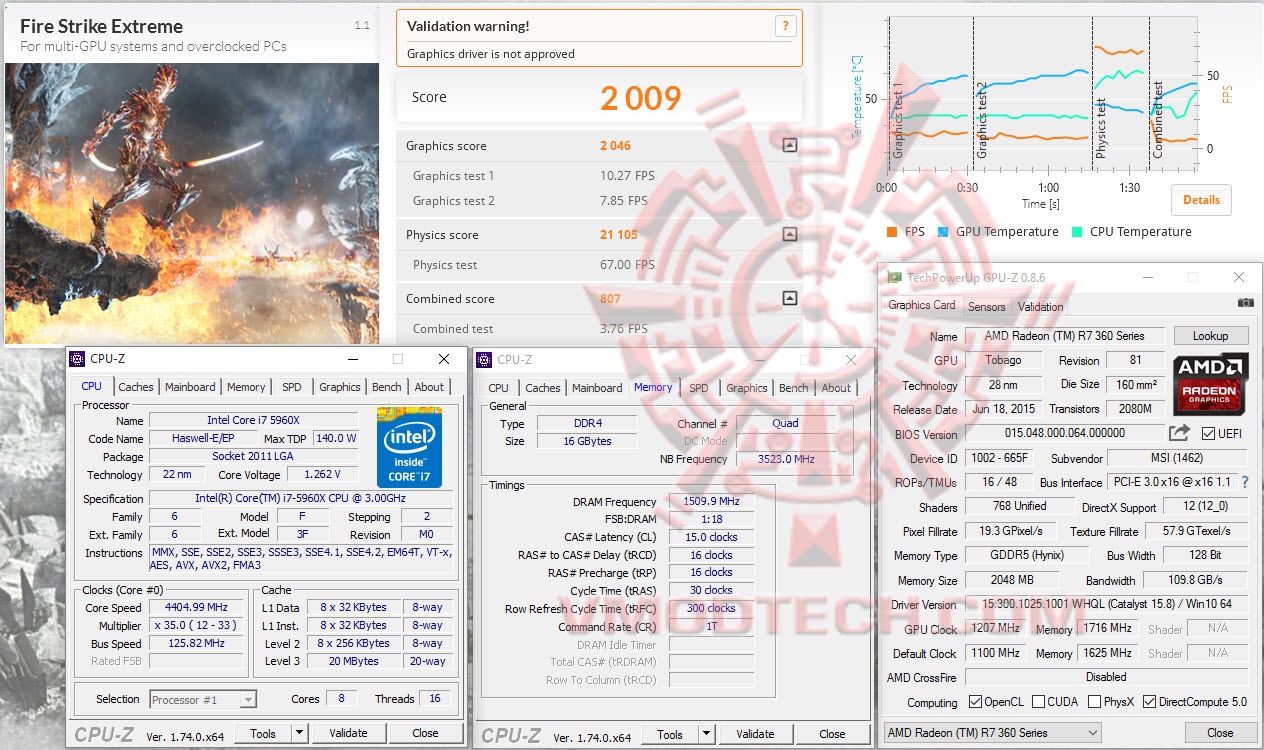
Task: Open the SPD tab in left CPU-Z window
Action: pos(292,387)
